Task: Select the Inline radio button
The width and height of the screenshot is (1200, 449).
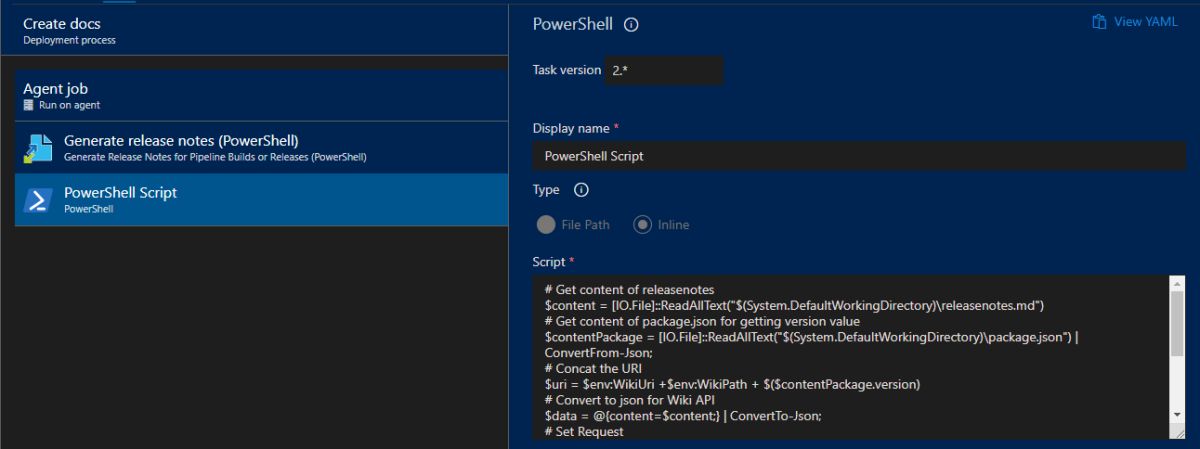Action: point(643,225)
